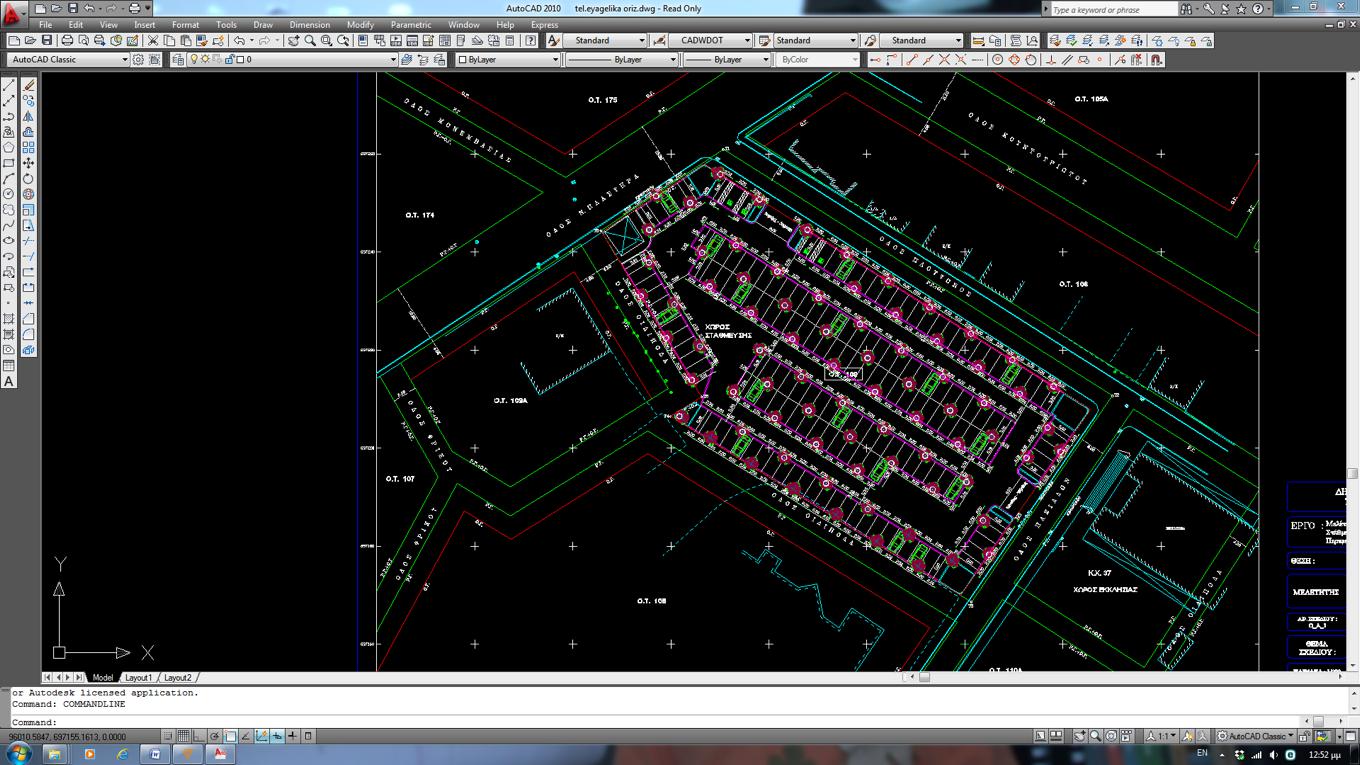Select the Multiline Text tool
The width and height of the screenshot is (1360, 765).
click(x=9, y=381)
